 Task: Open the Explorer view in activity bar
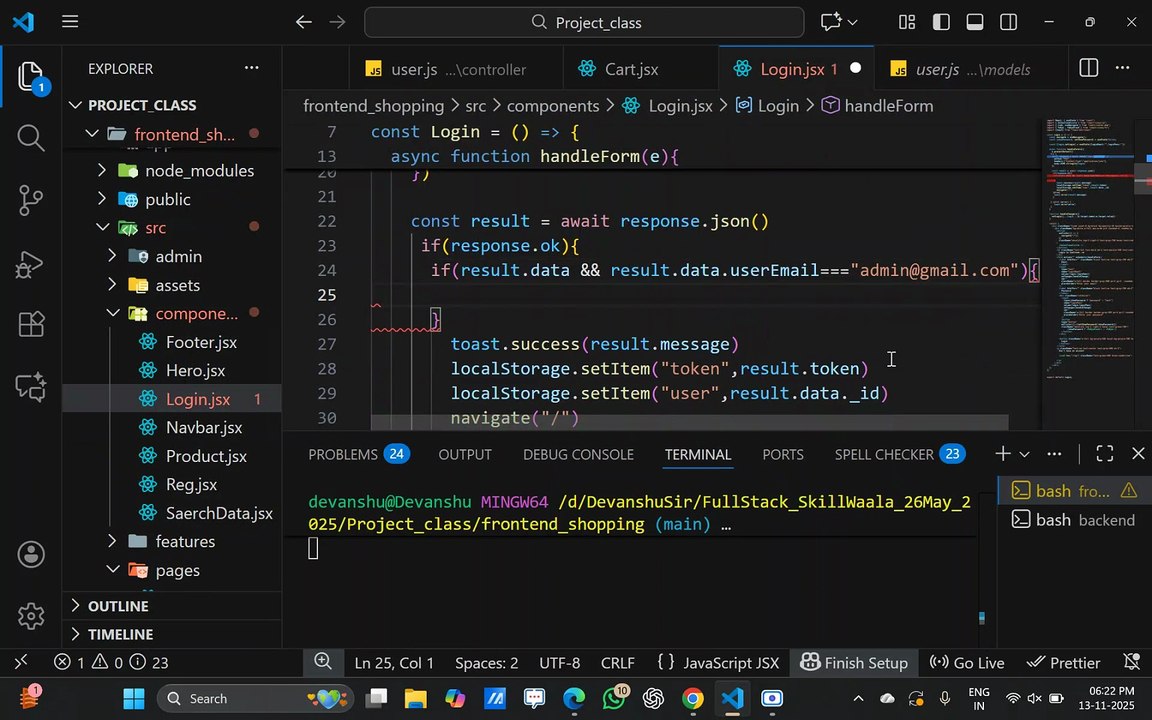[30, 76]
